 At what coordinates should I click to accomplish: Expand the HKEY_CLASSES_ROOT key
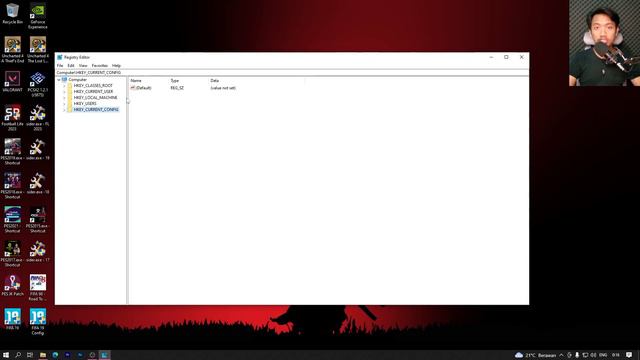point(64,86)
